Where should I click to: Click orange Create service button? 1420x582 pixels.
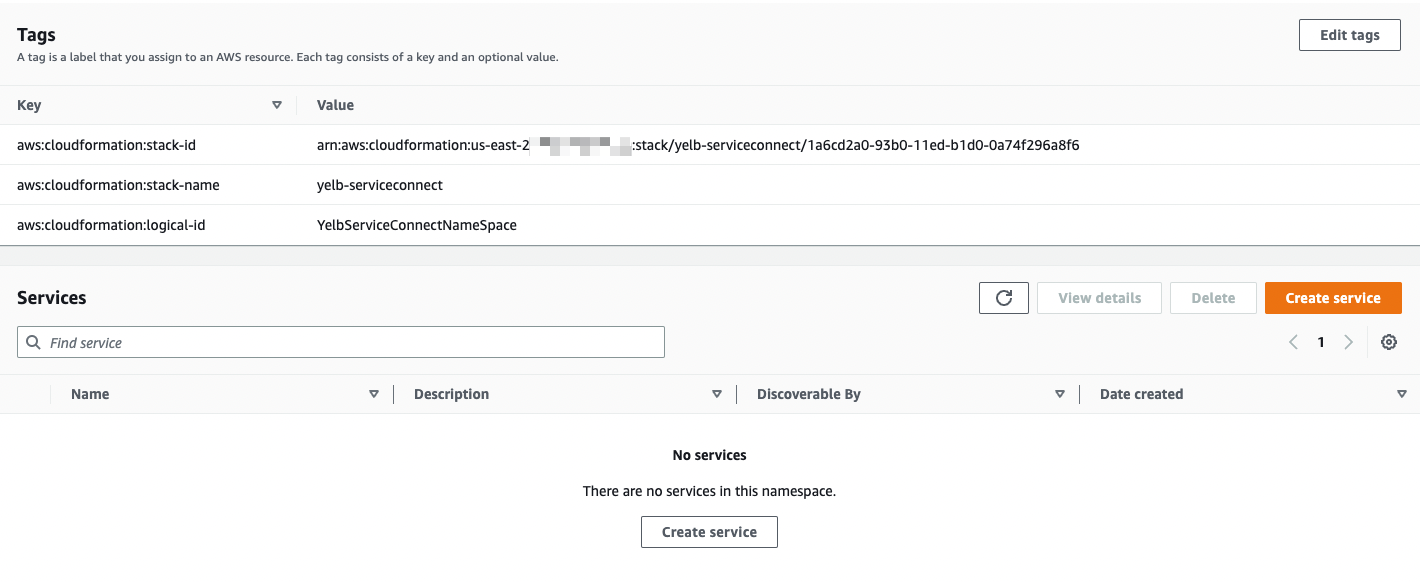pos(1333,298)
